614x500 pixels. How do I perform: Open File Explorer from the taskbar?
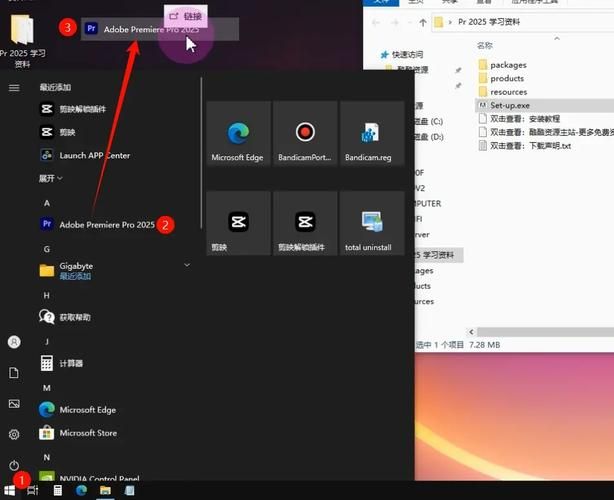click(x=105, y=490)
